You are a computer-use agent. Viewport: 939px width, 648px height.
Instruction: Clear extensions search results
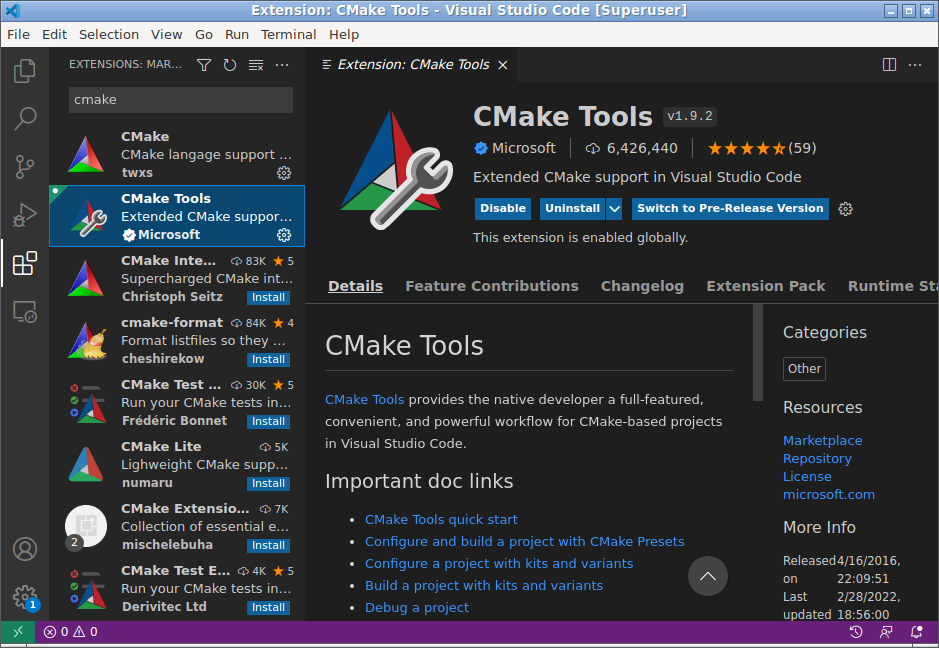click(x=256, y=65)
